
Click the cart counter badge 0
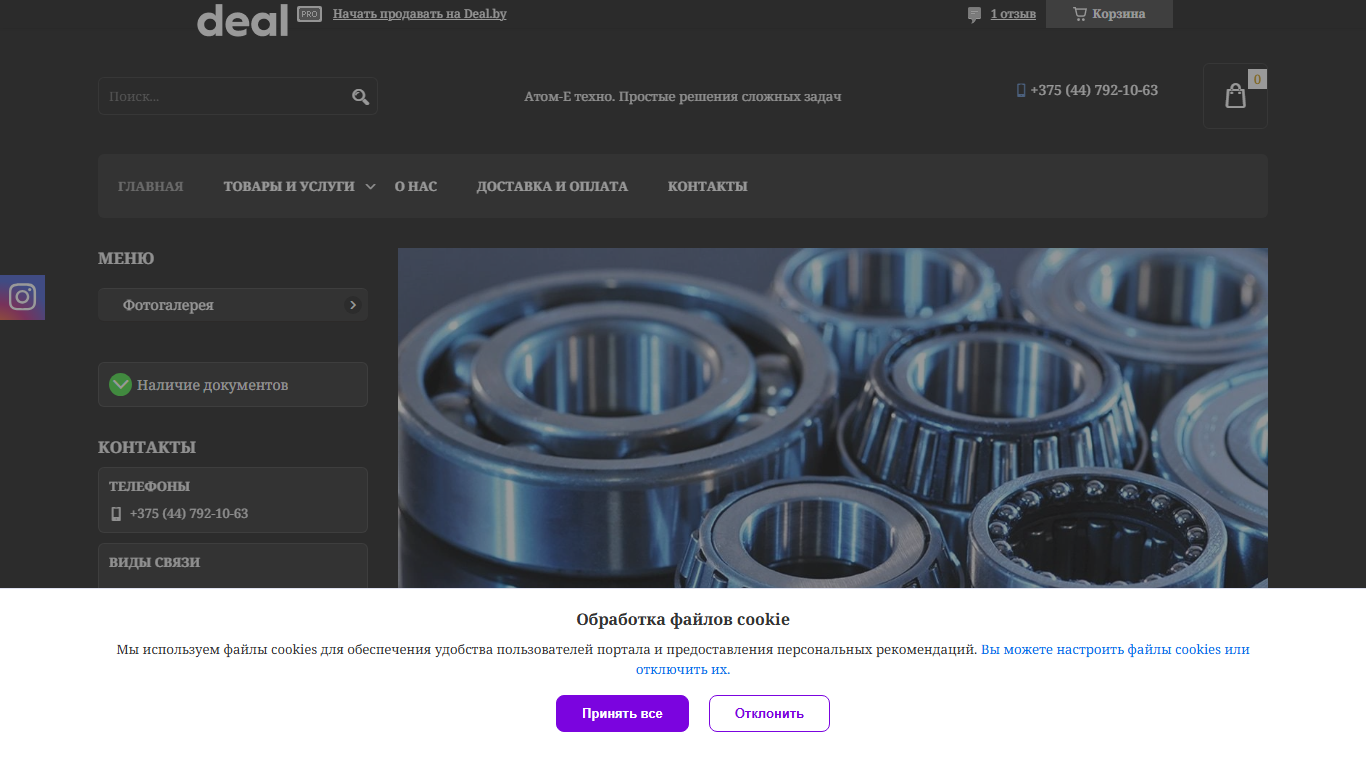1257,79
